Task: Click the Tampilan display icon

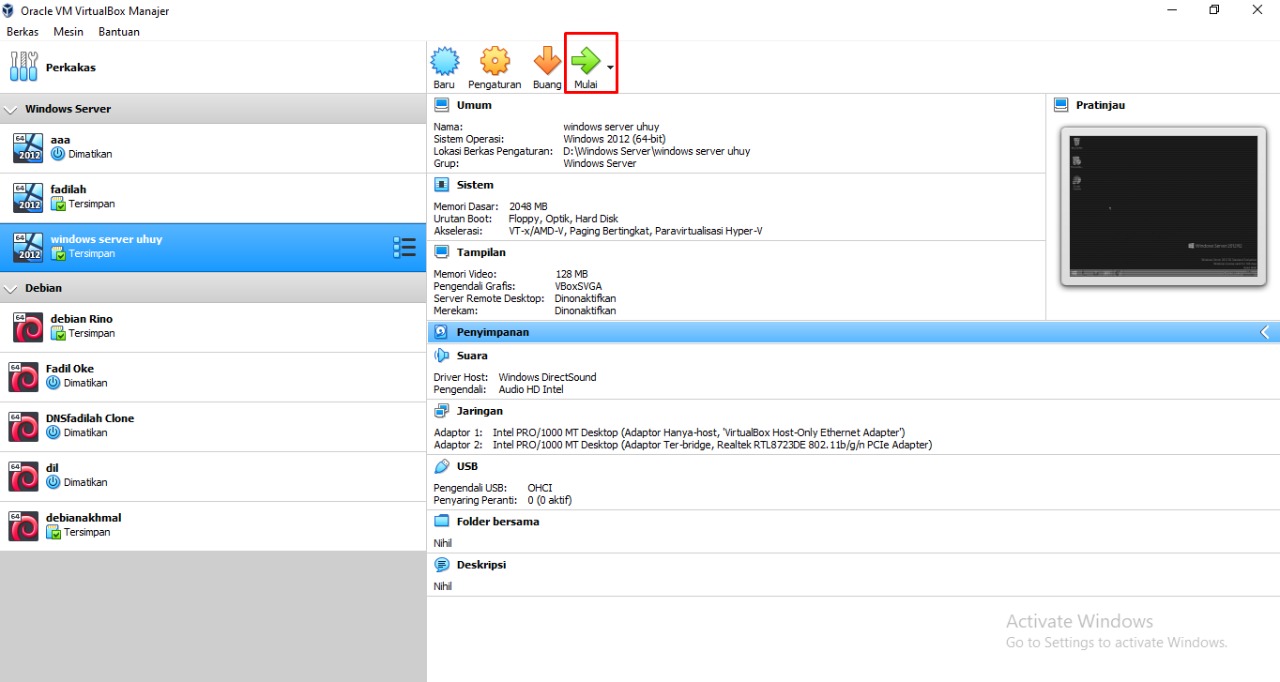Action: (x=442, y=253)
